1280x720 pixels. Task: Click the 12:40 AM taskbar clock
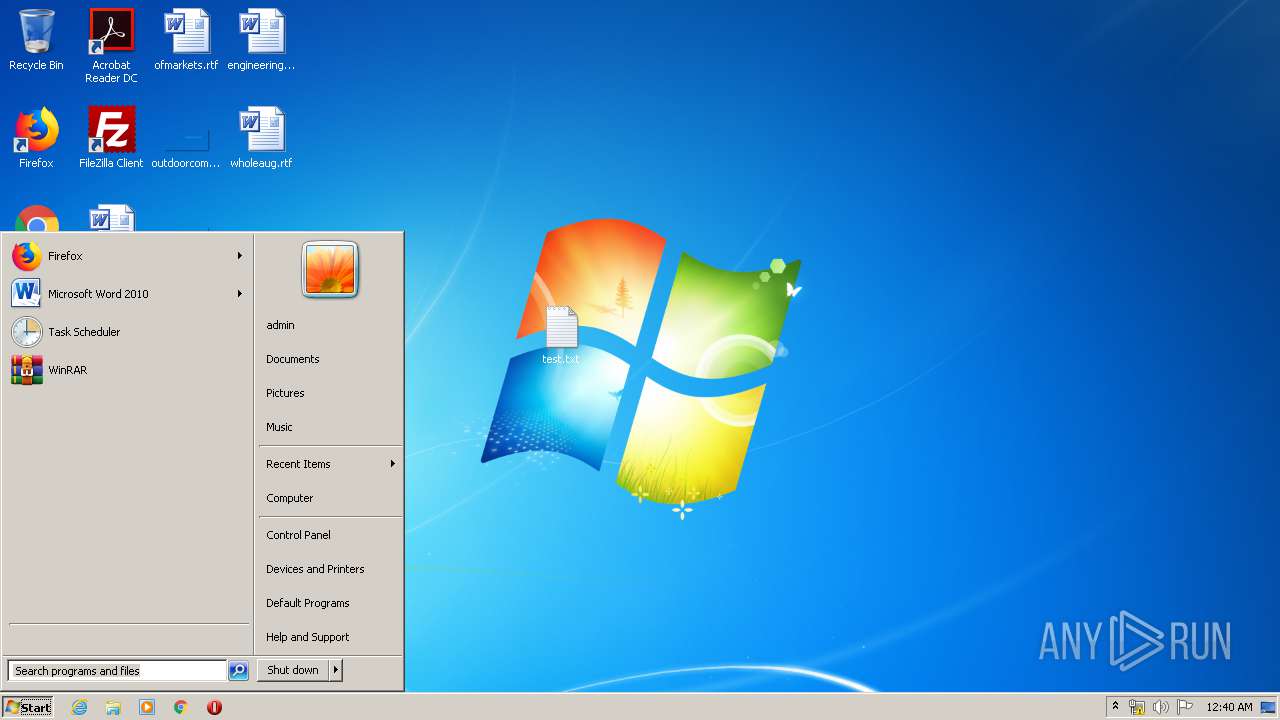(1229, 707)
